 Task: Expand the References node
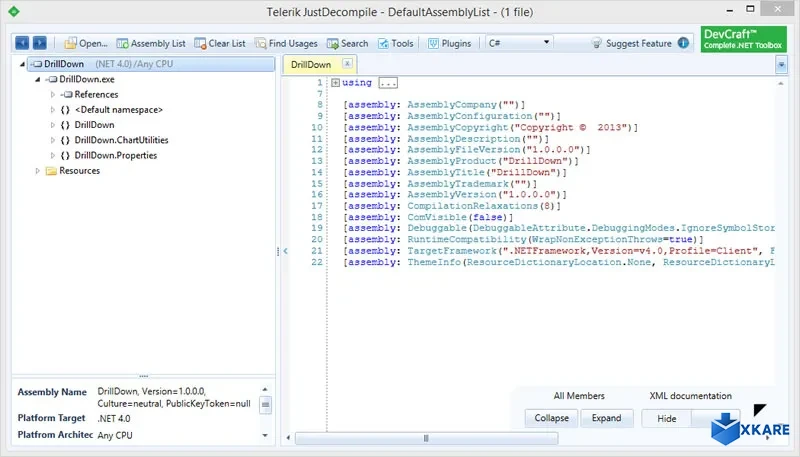click(x=53, y=94)
